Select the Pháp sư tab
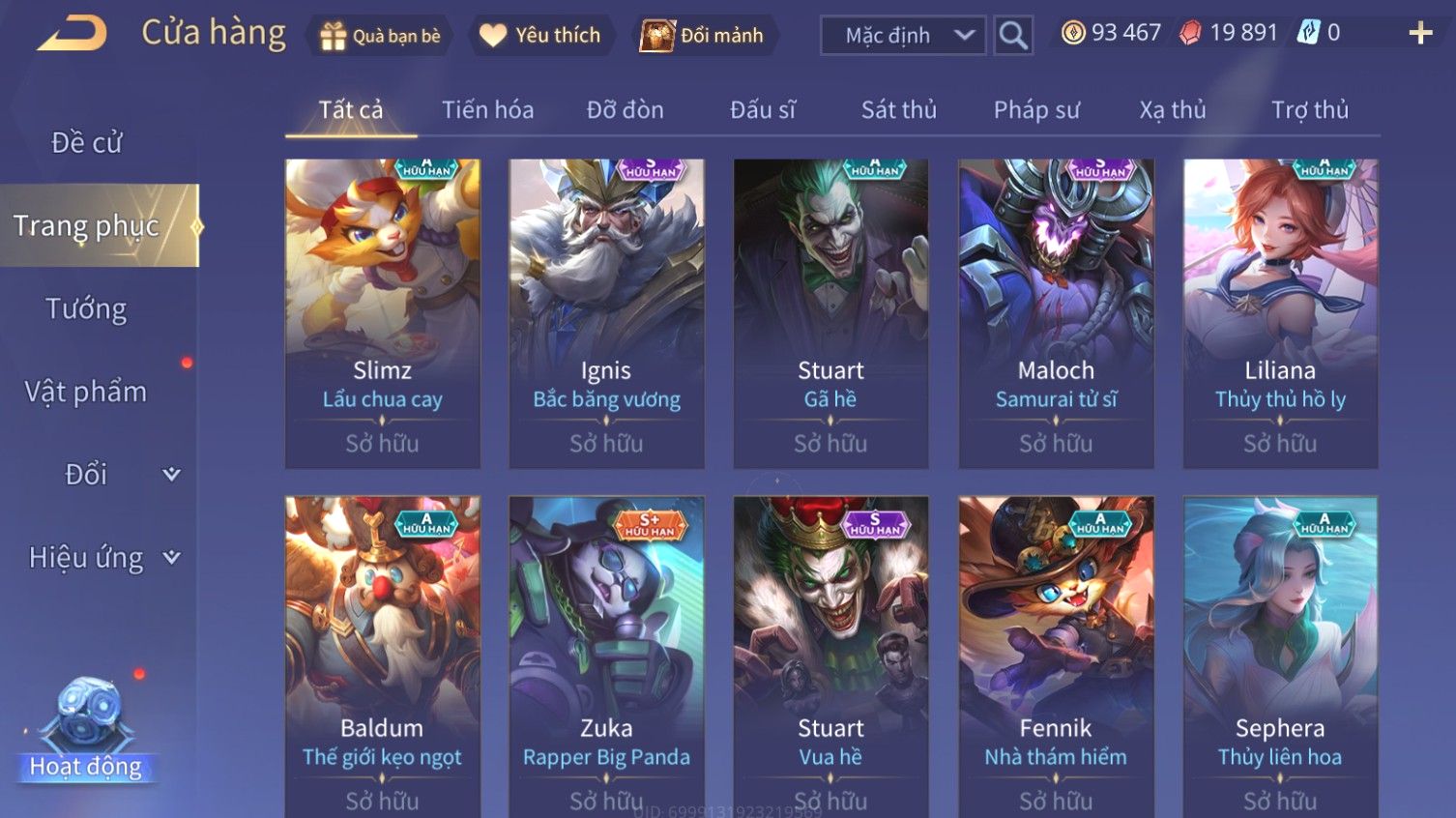Image resolution: width=1456 pixels, height=818 pixels. click(1036, 110)
